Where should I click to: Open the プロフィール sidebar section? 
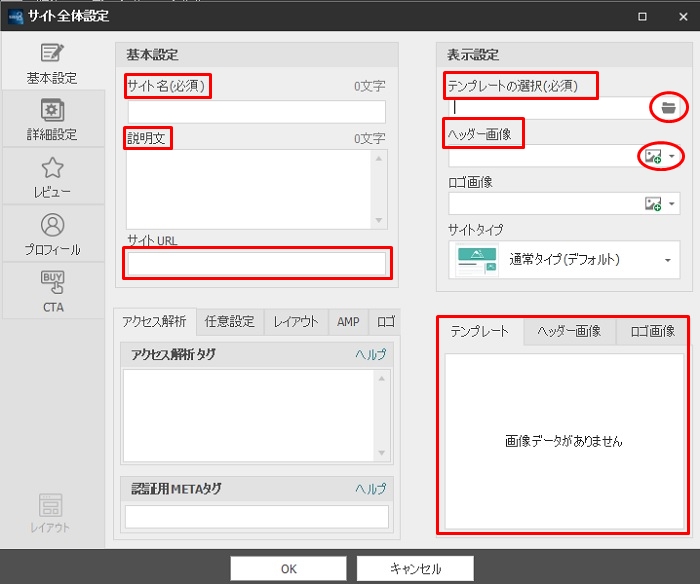(x=52, y=234)
